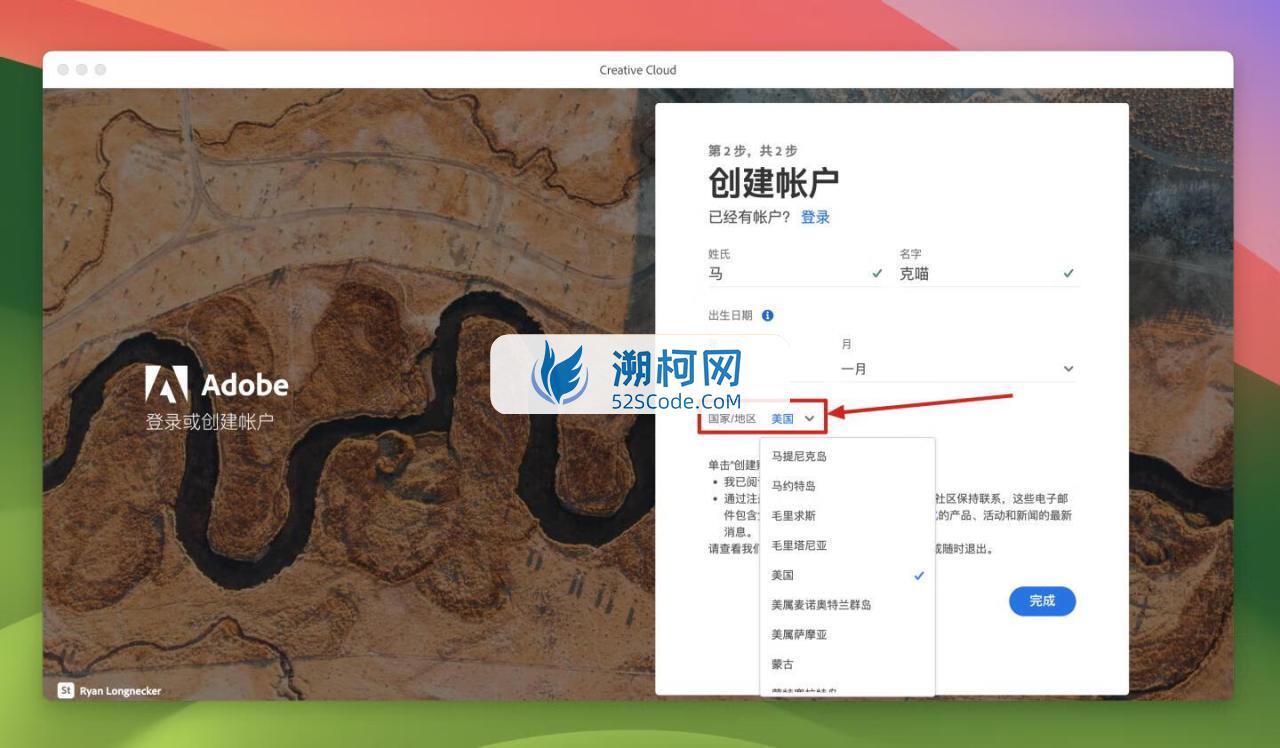Edit the 姓氏 field containing 马
This screenshot has width=1280, height=748.
(796, 274)
